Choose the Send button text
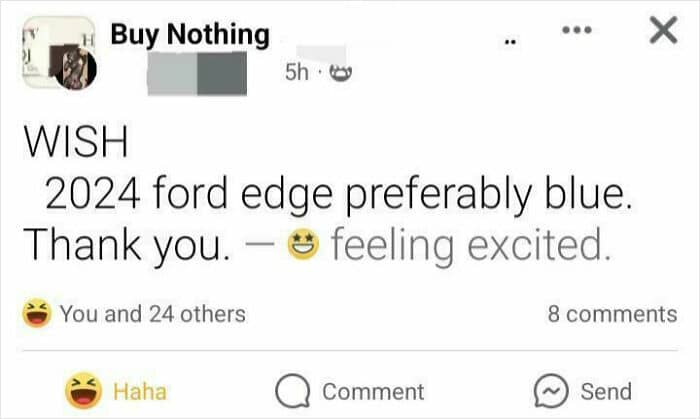 click(x=606, y=391)
